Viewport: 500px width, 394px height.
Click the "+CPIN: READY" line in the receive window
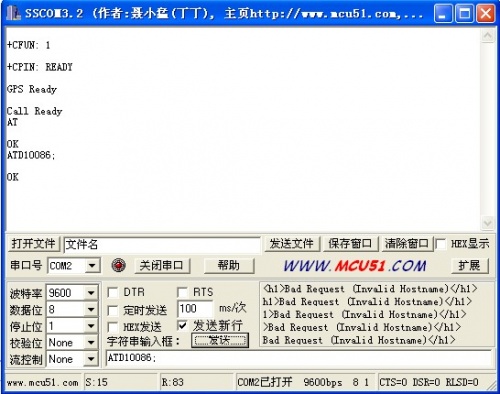pyautogui.click(x=40, y=67)
